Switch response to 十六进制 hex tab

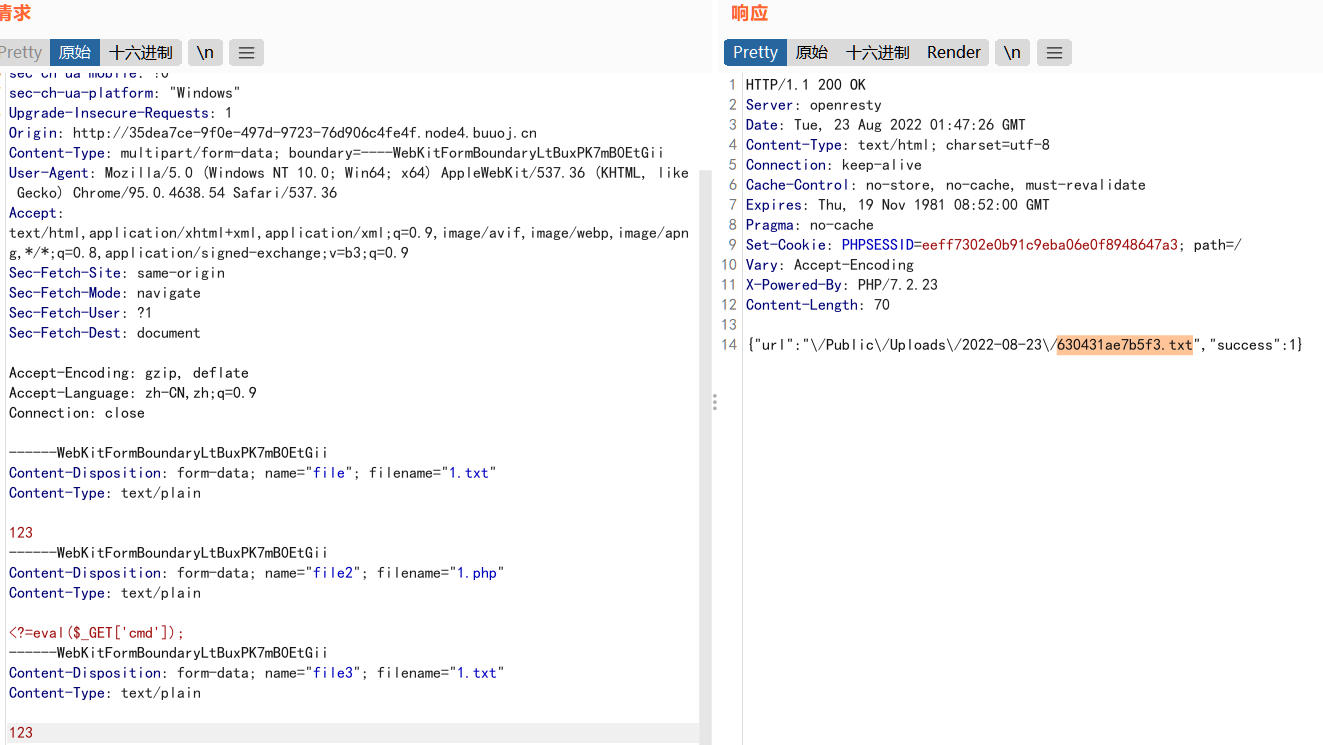point(877,53)
